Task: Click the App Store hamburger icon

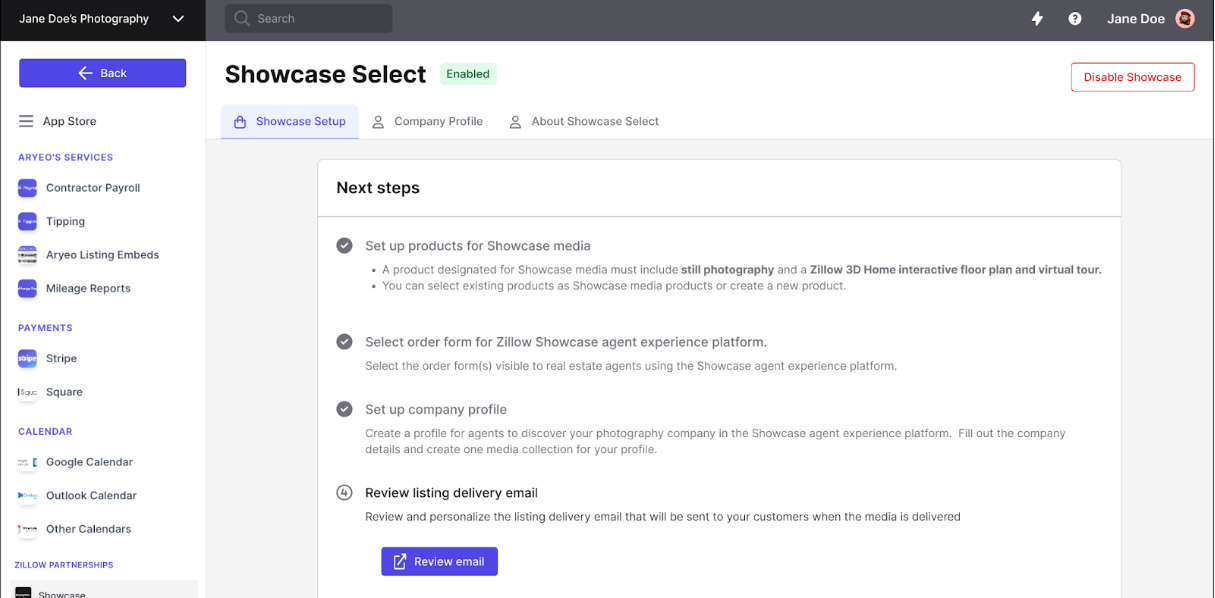Action: 26,121
